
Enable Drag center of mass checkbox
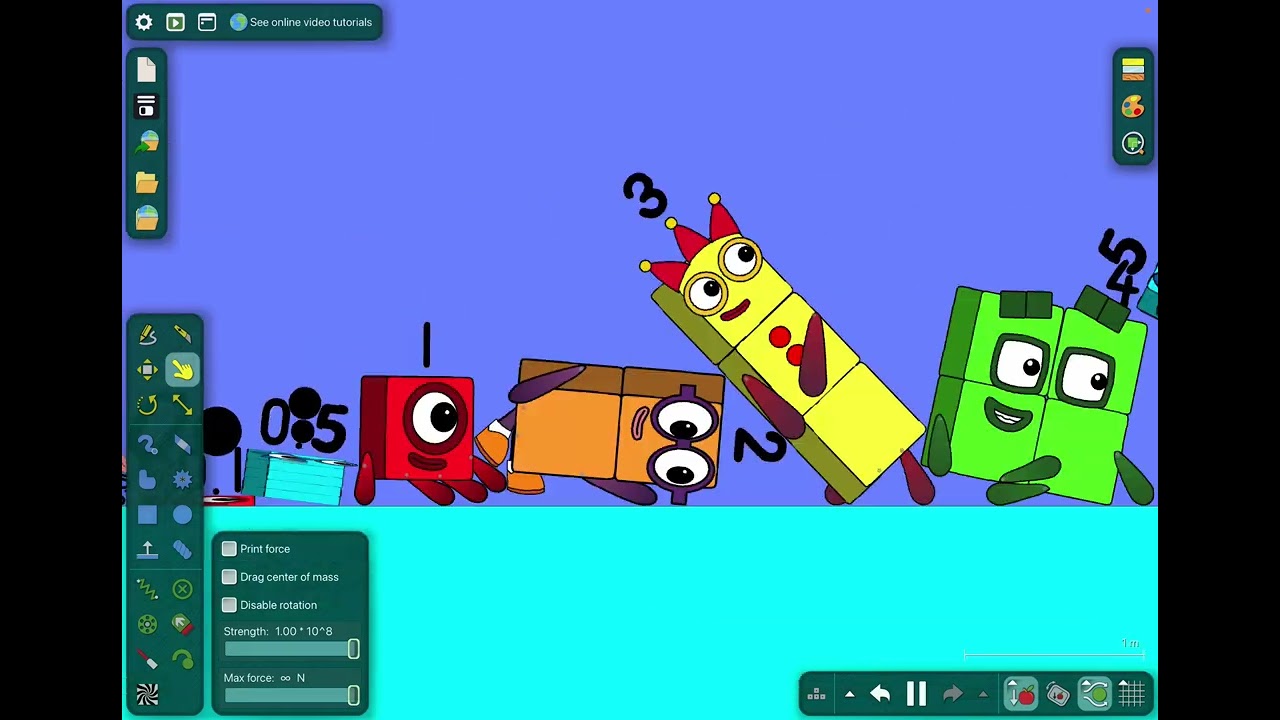[x=229, y=577]
